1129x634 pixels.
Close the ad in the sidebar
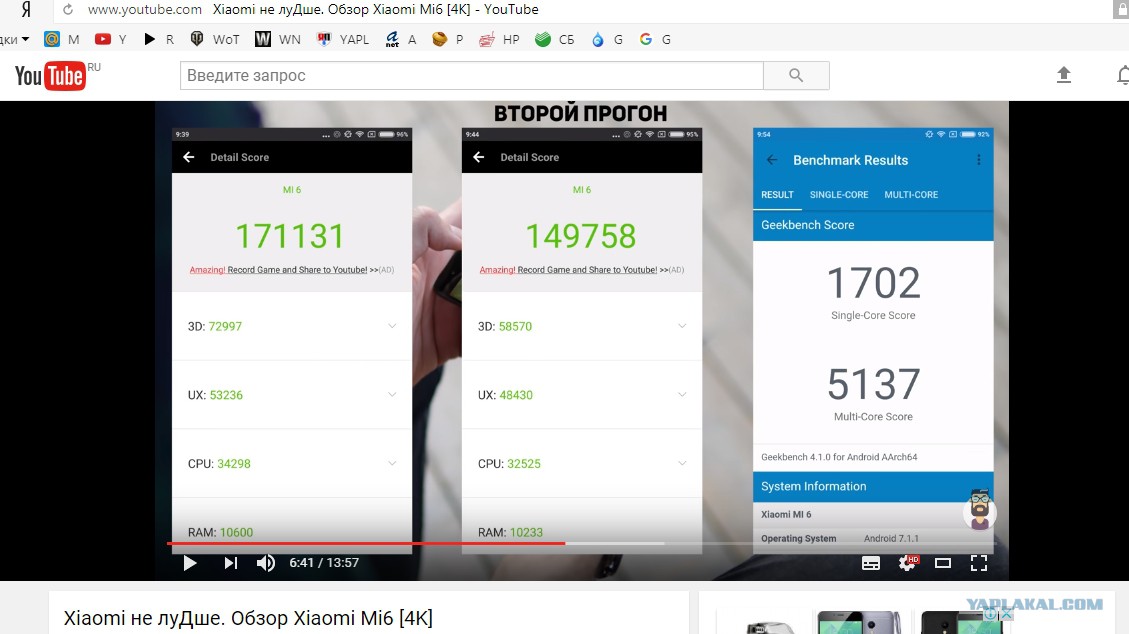(1007, 615)
